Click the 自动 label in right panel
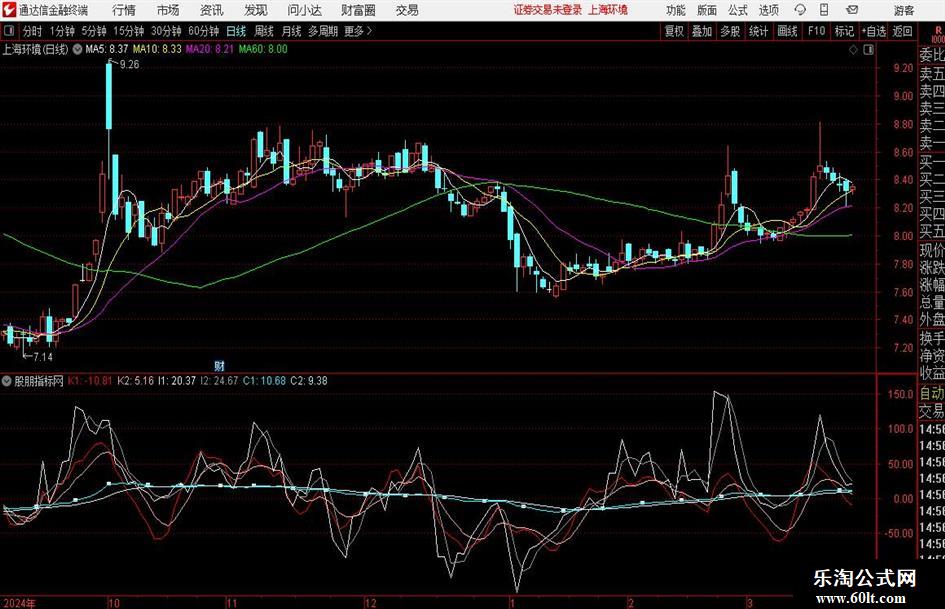Image resolution: width=945 pixels, height=609 pixels. [932, 393]
